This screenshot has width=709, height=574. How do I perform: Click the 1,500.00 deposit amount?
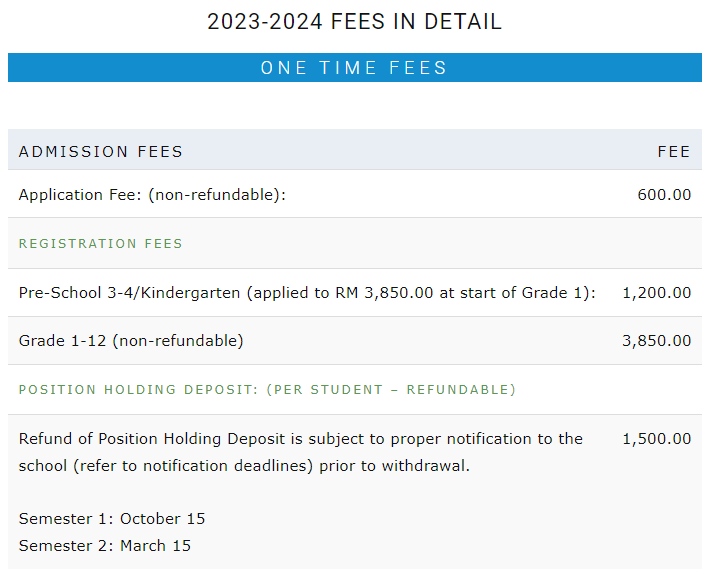coord(657,439)
